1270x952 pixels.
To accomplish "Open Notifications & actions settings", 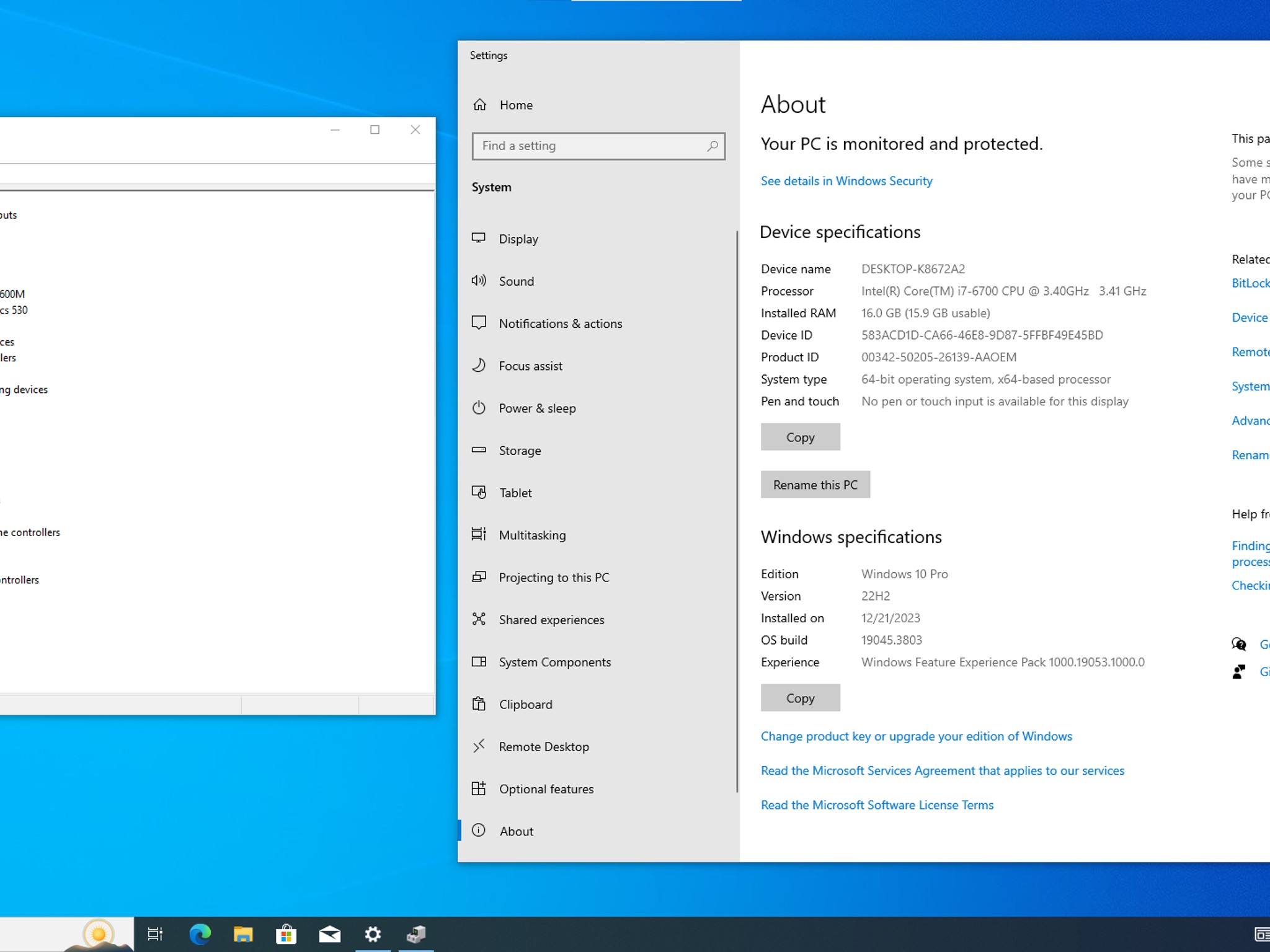I will [x=560, y=324].
